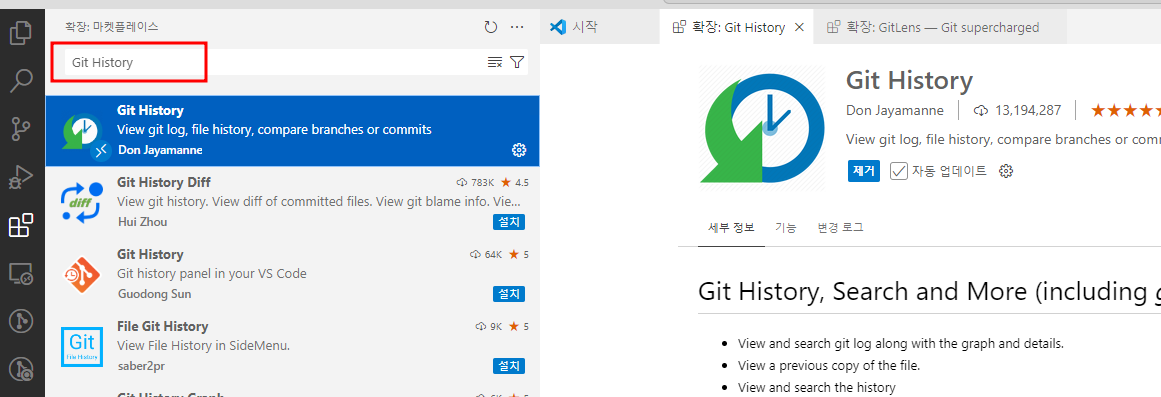The height and width of the screenshot is (397, 1161).
Task: Click 'View a previous copy of the file.'
Action: [x=829, y=365]
